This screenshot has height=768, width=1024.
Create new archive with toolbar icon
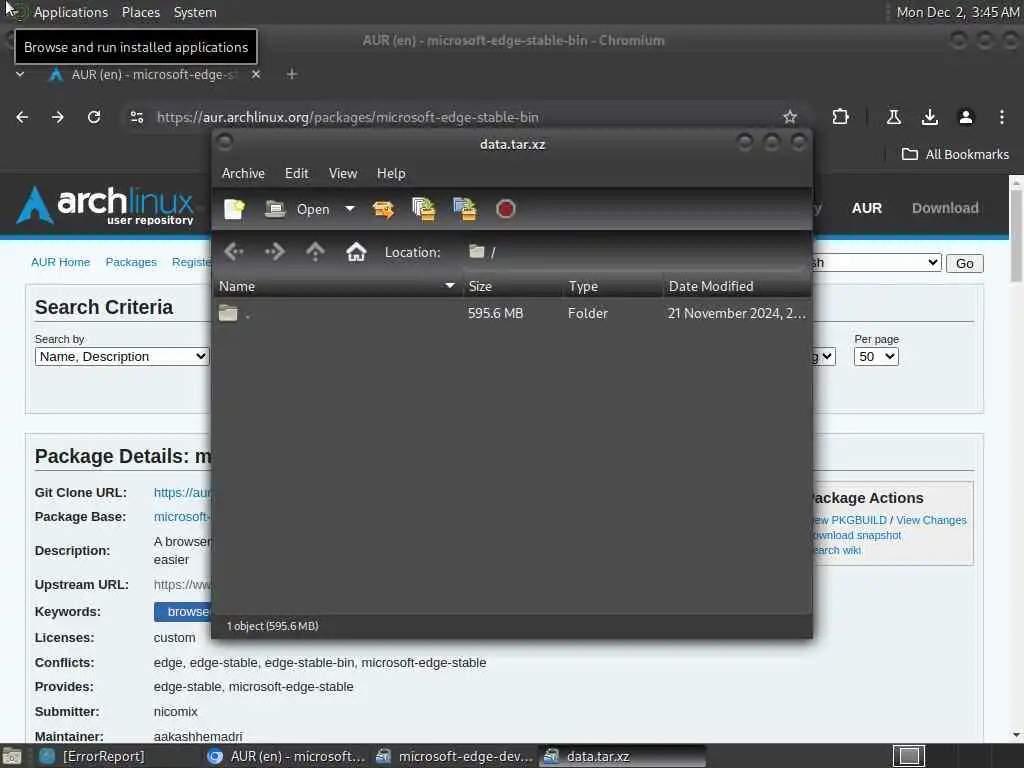click(234, 209)
